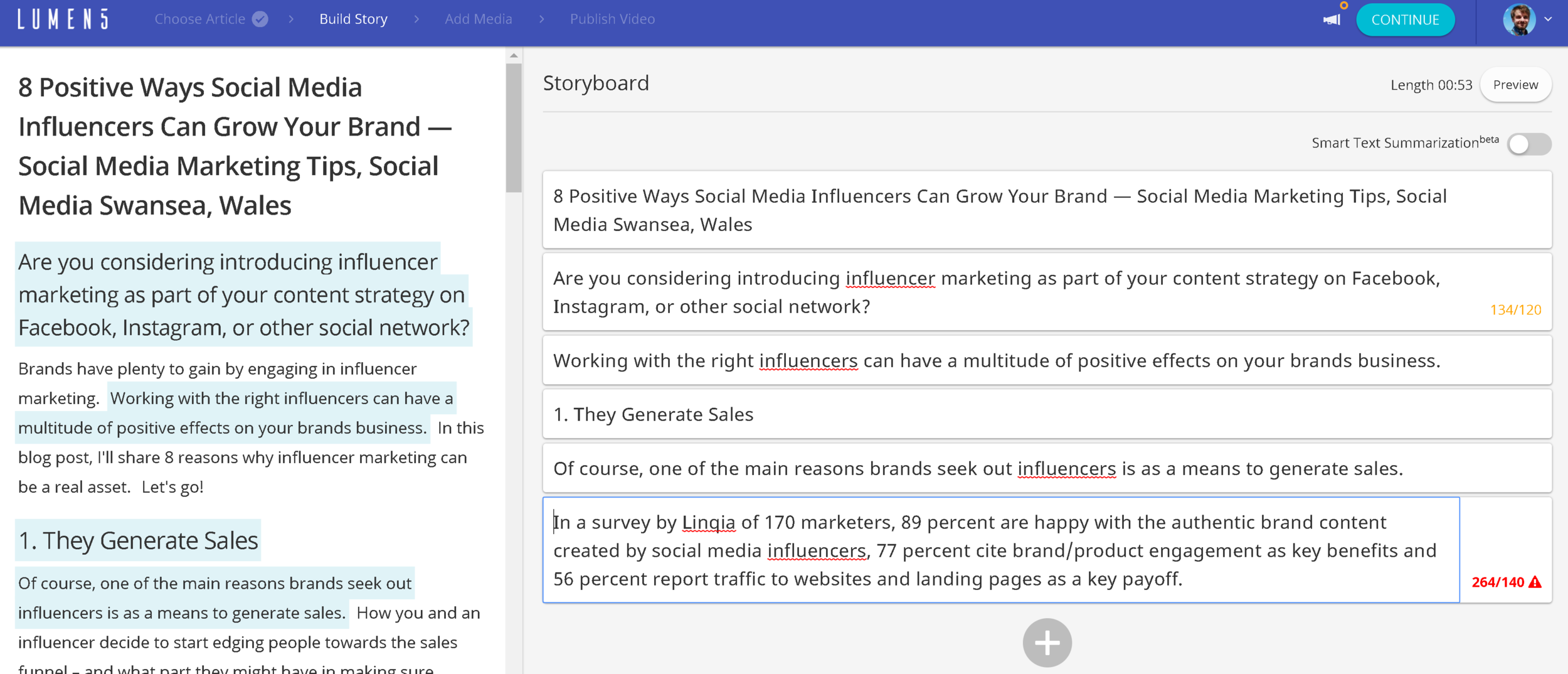
Task: Click the article title heading
Action: pos(235,146)
